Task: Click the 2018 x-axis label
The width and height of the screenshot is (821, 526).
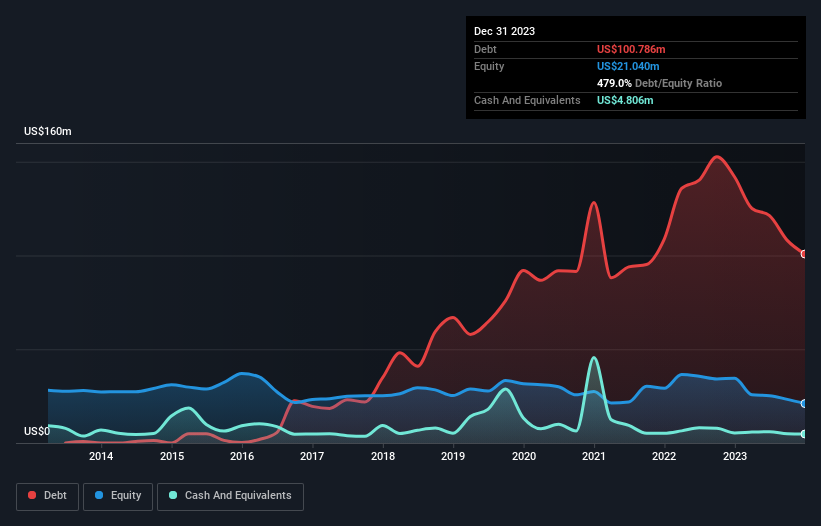Action: coord(383,456)
